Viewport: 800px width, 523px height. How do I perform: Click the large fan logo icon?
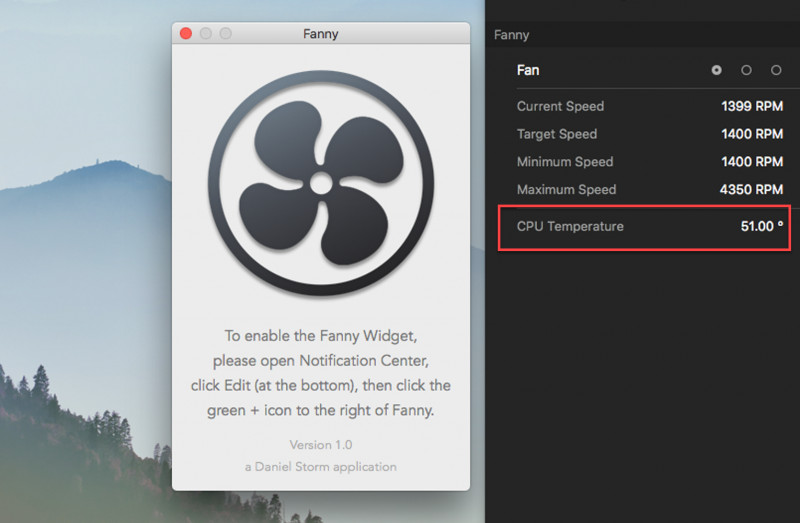tap(321, 185)
